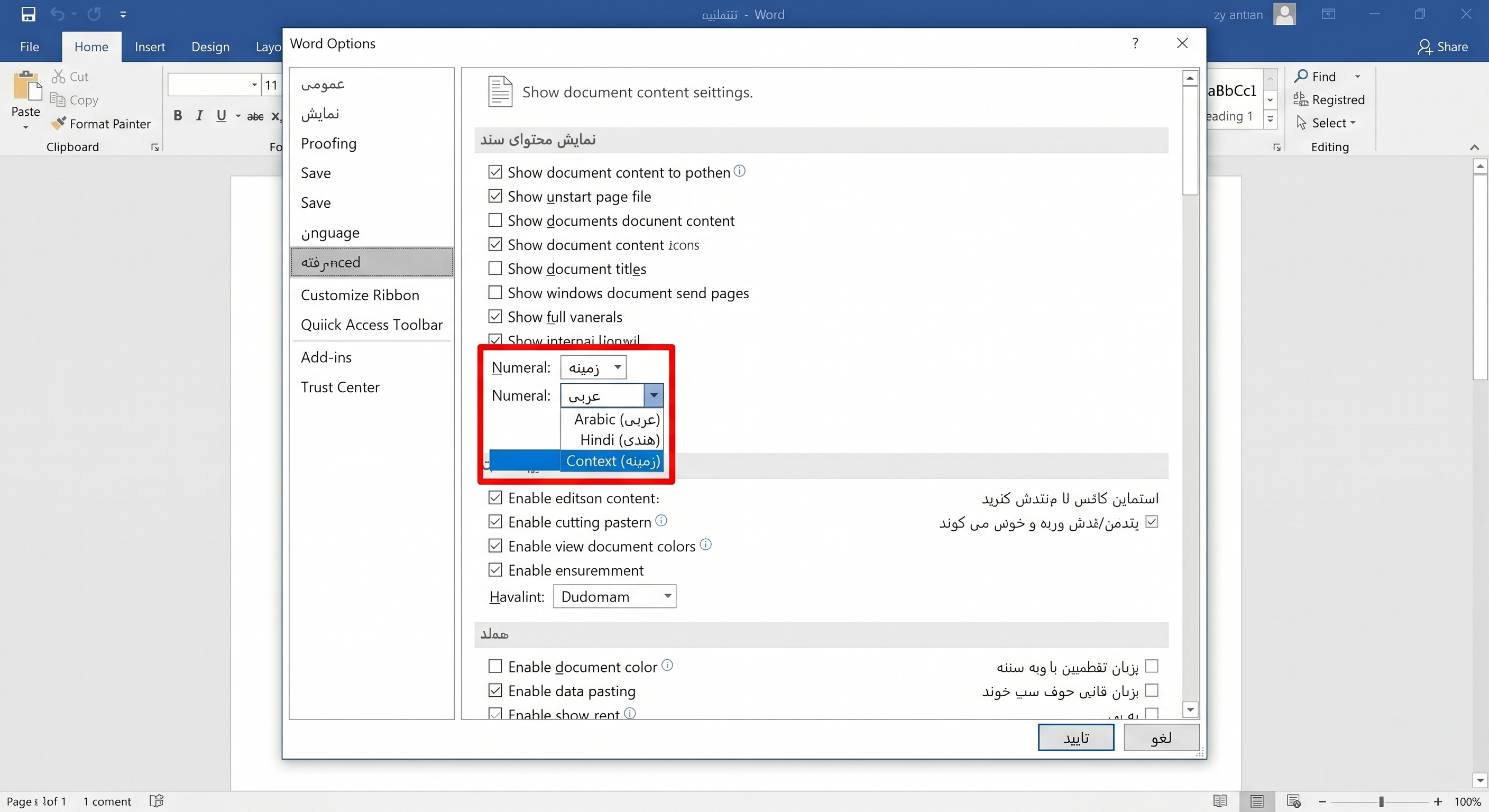This screenshot has width=1489, height=812.
Task: Click info icon beside Enable view document colors
Action: coord(706,545)
